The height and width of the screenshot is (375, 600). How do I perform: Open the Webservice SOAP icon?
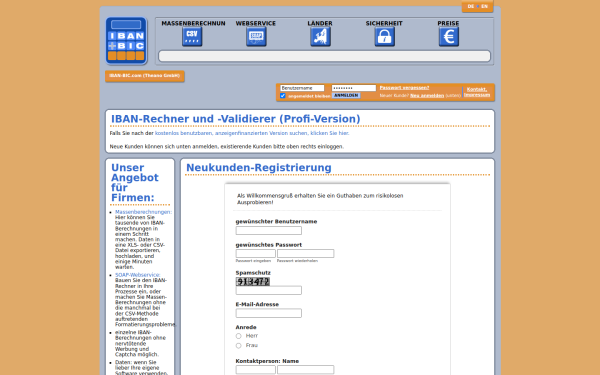point(256,37)
